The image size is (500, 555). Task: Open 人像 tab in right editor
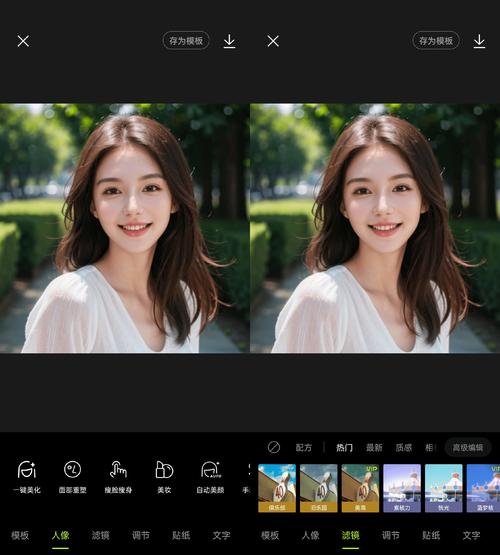310,535
